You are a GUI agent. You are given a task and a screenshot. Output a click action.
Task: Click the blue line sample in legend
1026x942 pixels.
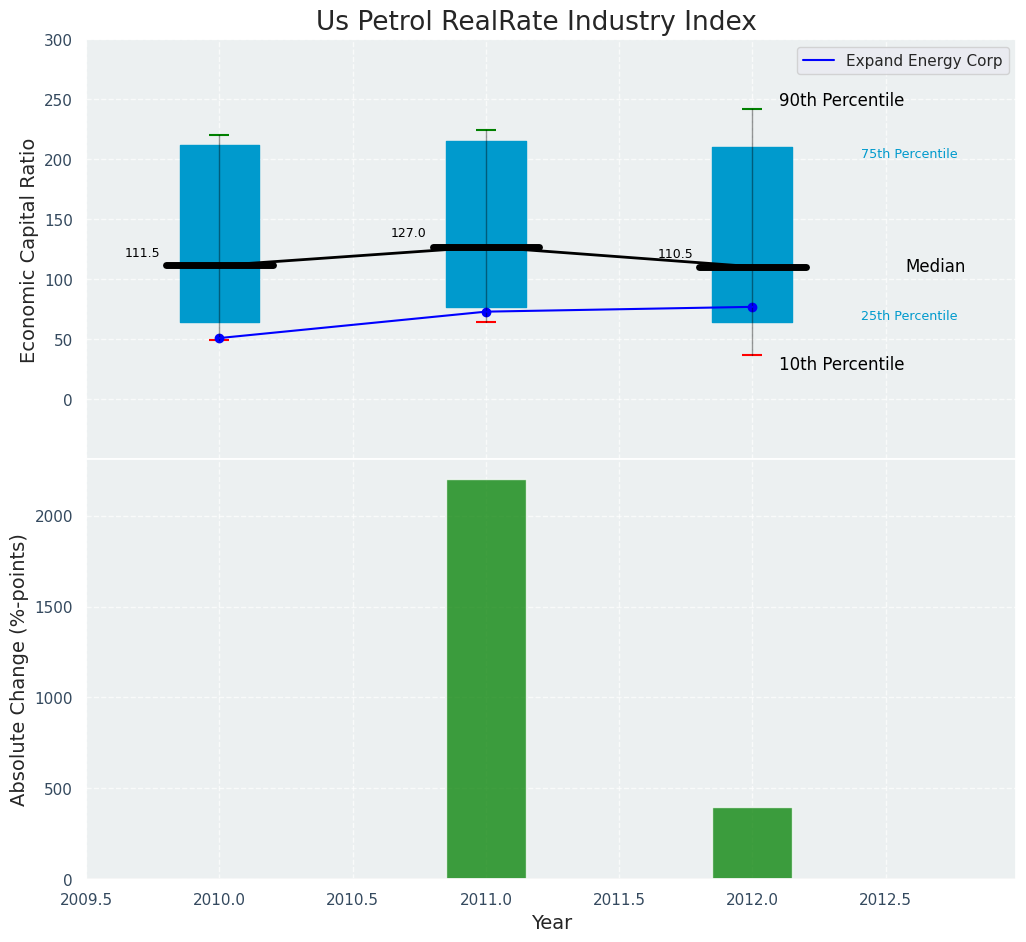tap(819, 60)
